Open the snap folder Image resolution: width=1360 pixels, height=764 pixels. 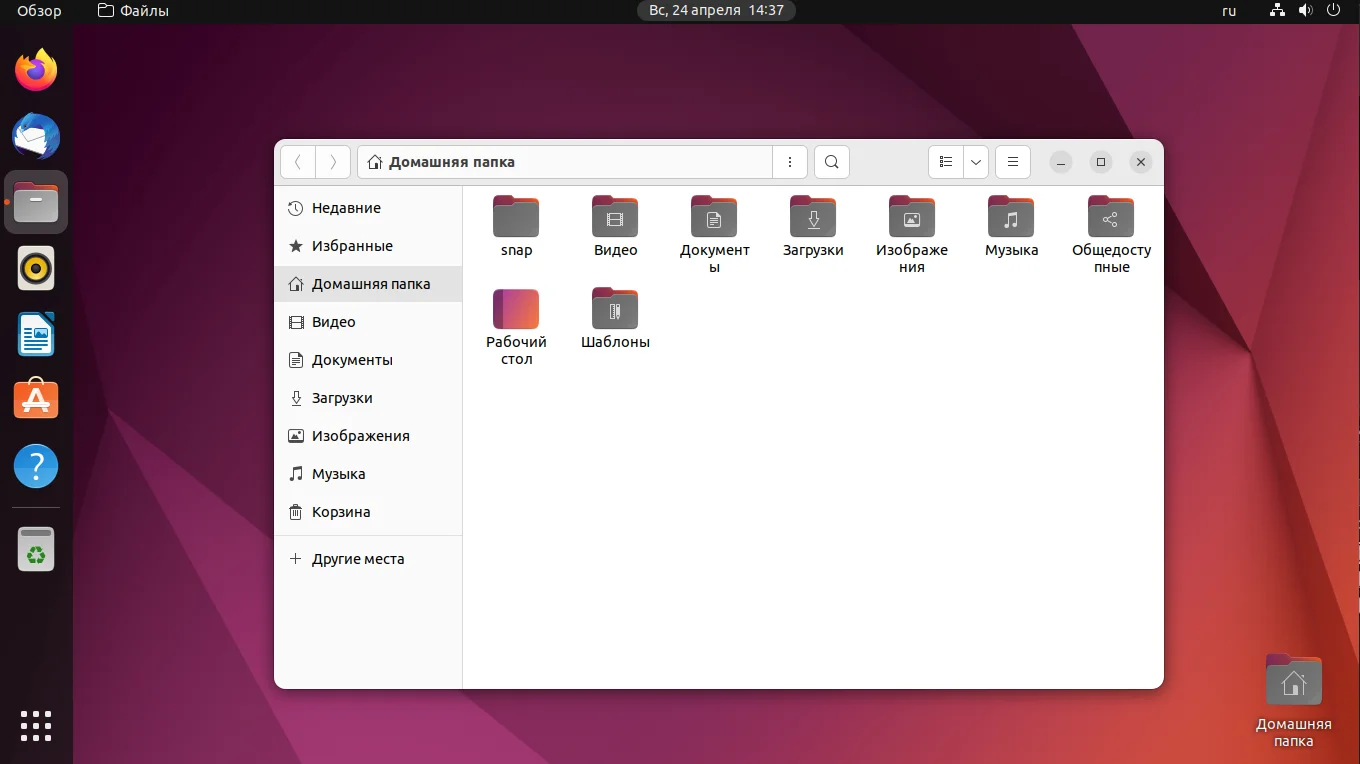tap(516, 217)
